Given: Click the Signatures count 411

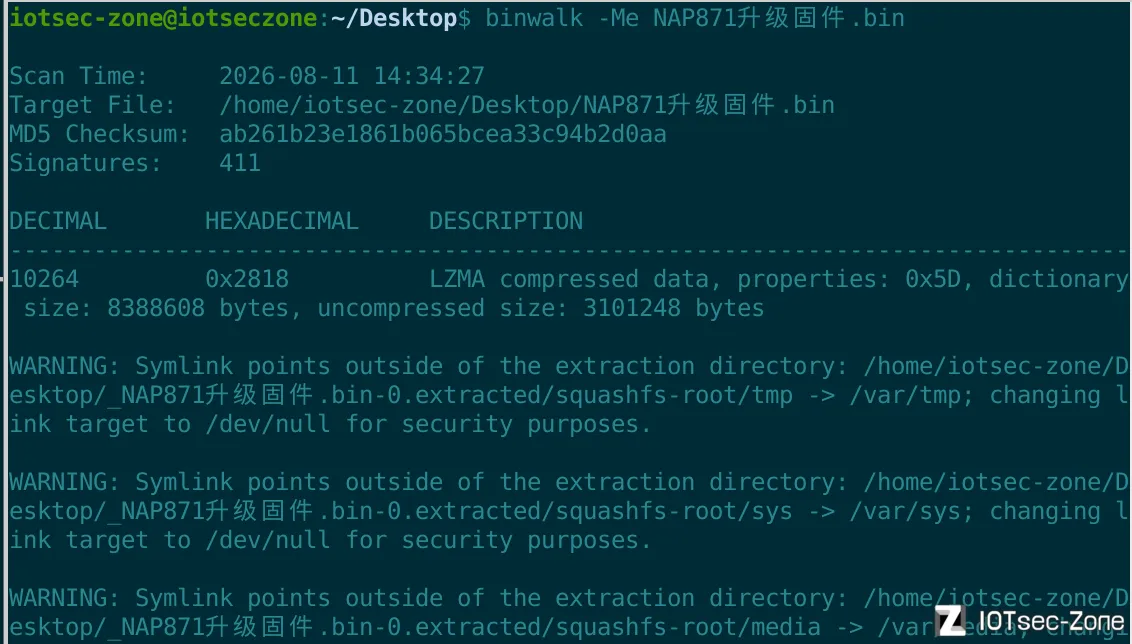Looking at the screenshot, I should [240, 162].
